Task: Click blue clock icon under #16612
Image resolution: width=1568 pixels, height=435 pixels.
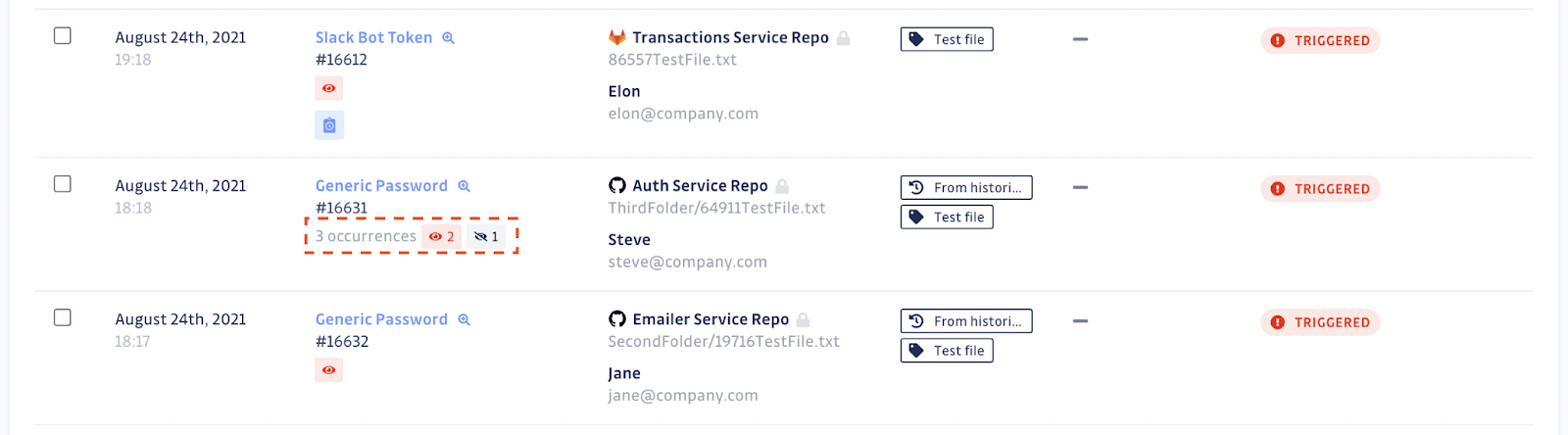Action: [x=329, y=125]
